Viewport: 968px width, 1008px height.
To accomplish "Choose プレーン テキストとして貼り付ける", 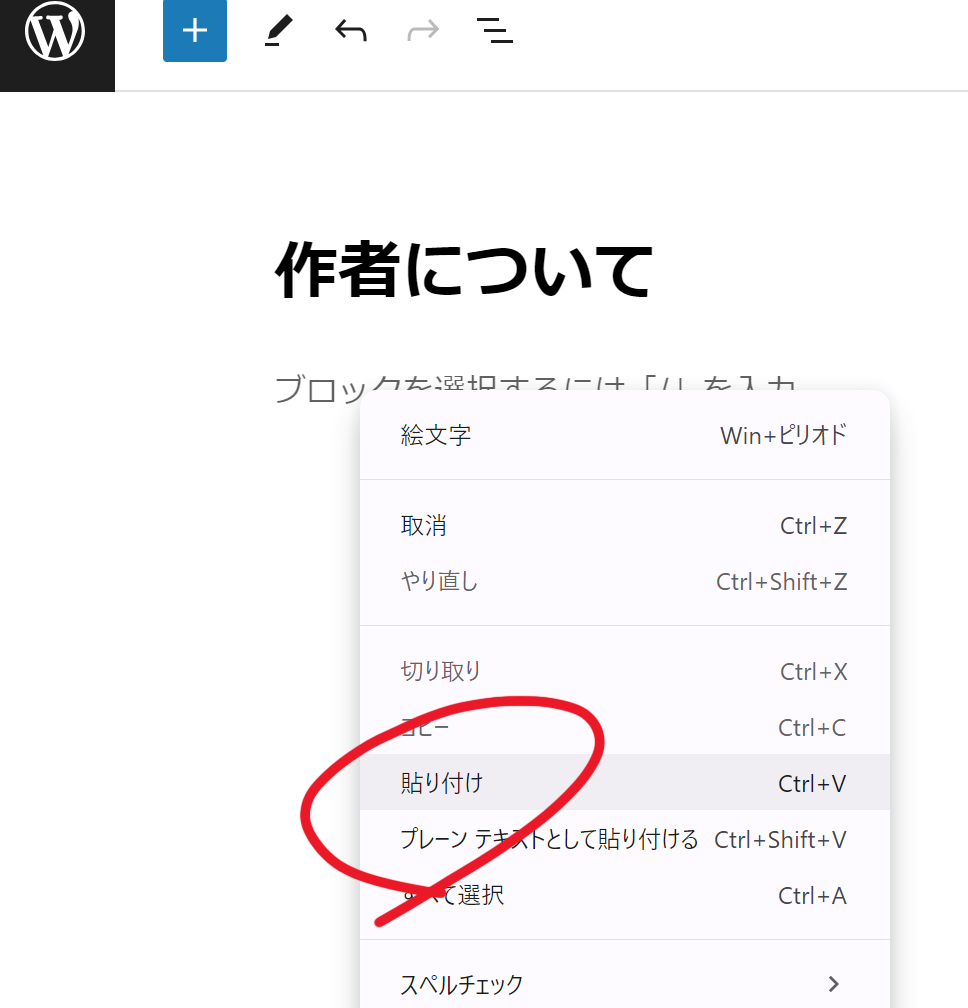I will click(549, 839).
